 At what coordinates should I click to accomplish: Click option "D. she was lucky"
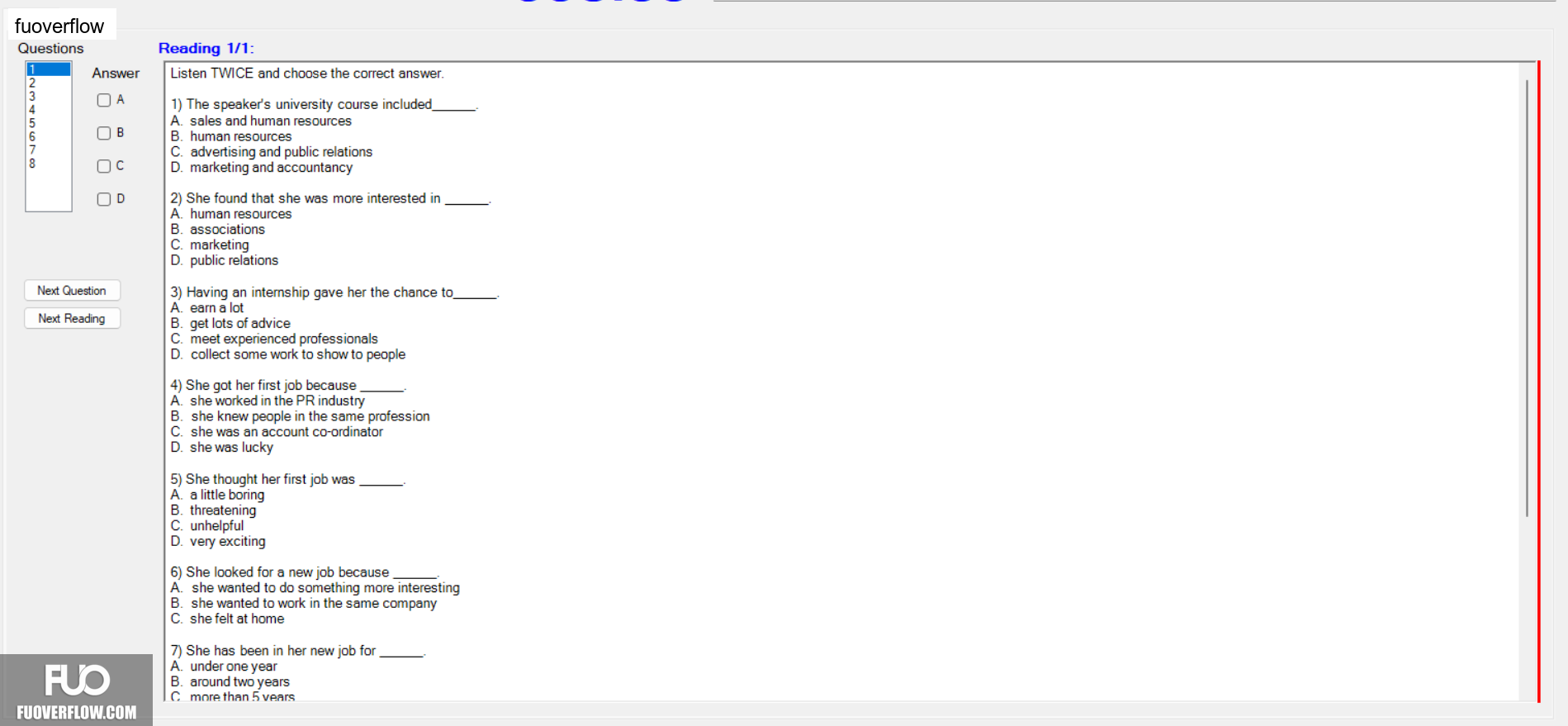tap(222, 448)
